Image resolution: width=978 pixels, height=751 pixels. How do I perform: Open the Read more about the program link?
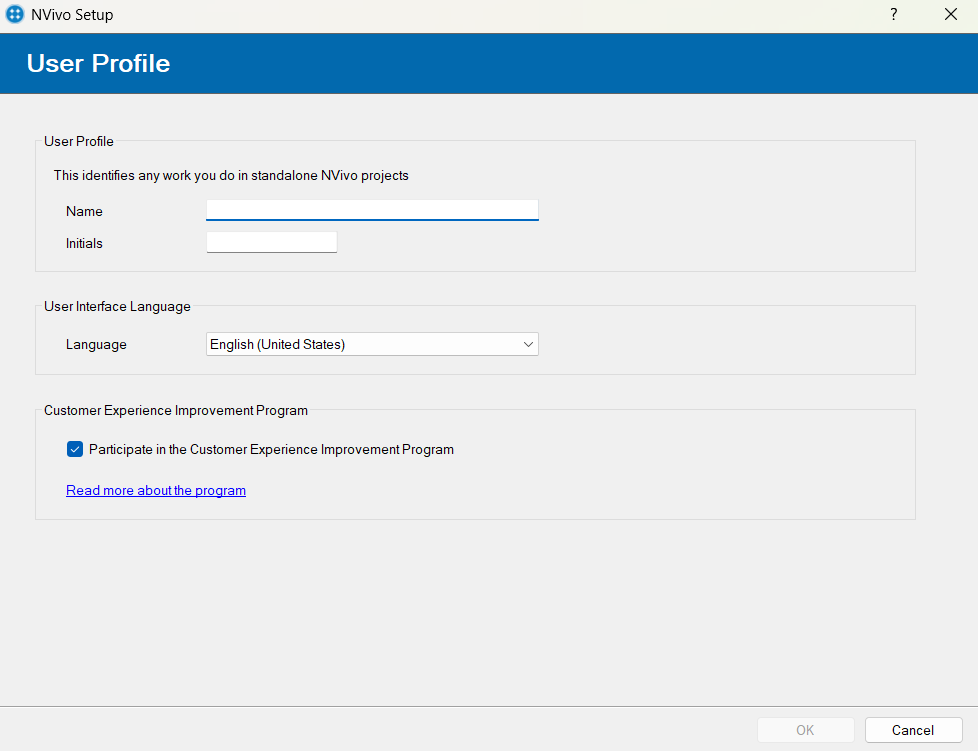click(155, 490)
